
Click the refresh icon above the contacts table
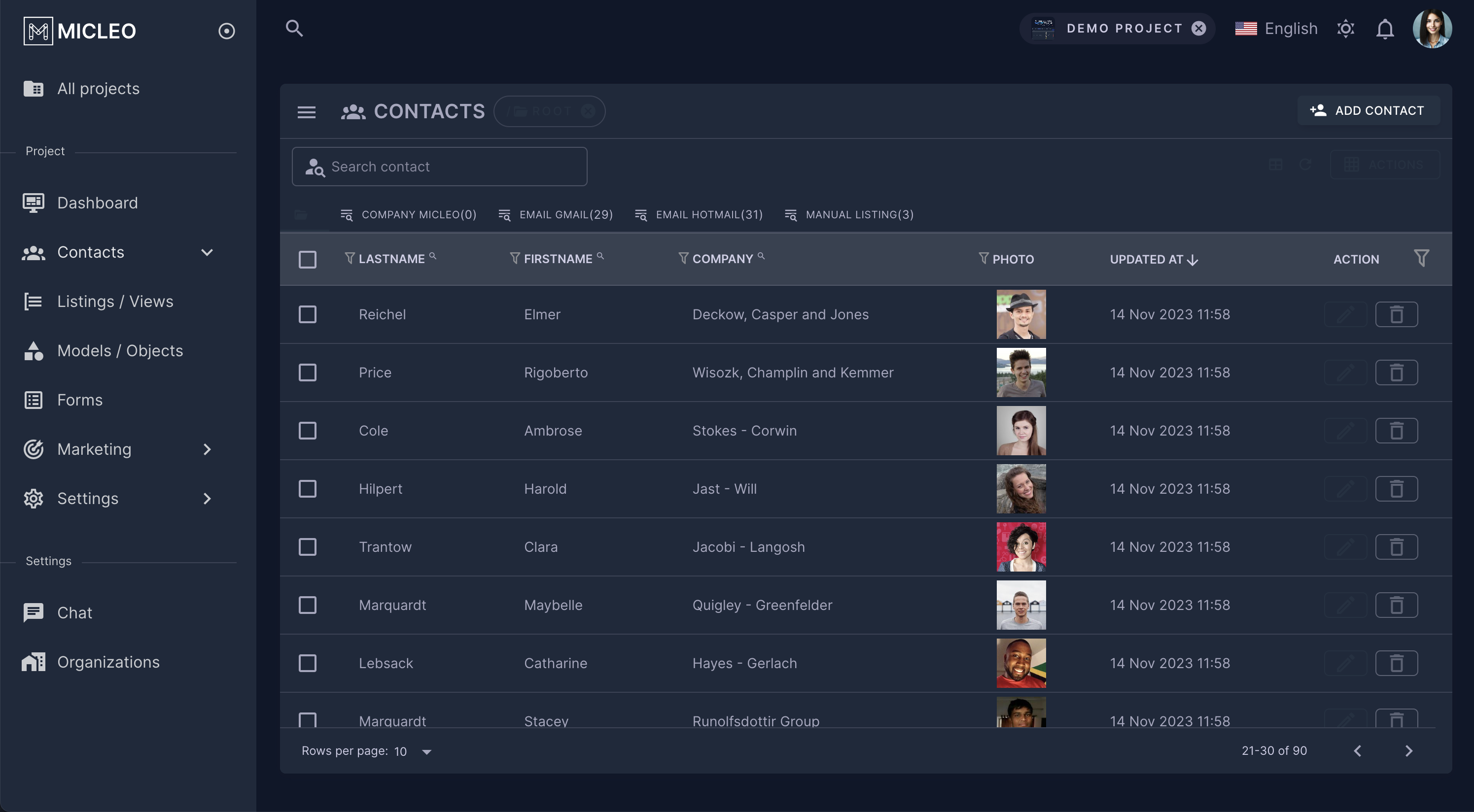click(1306, 165)
